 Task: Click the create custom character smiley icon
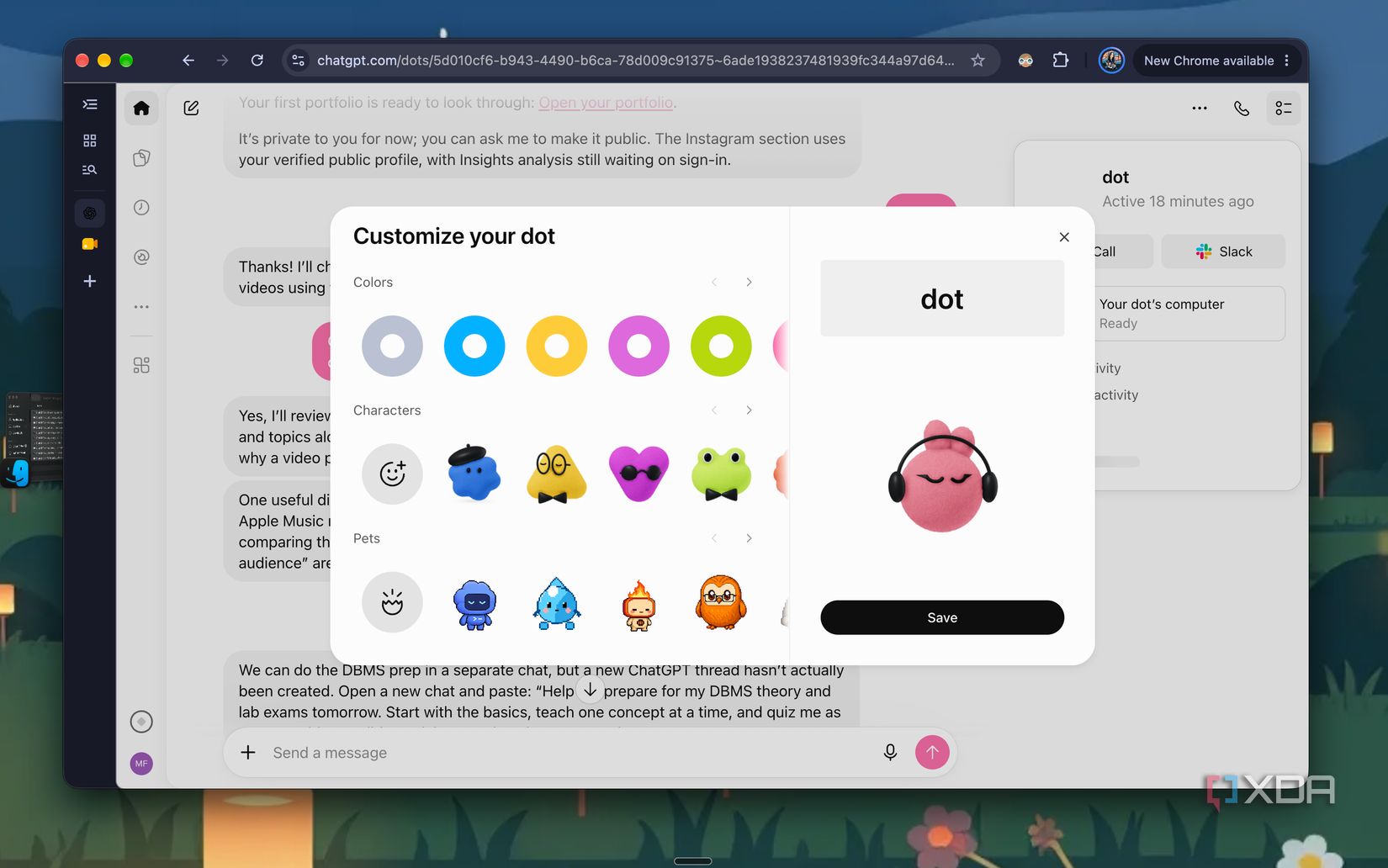coord(392,474)
